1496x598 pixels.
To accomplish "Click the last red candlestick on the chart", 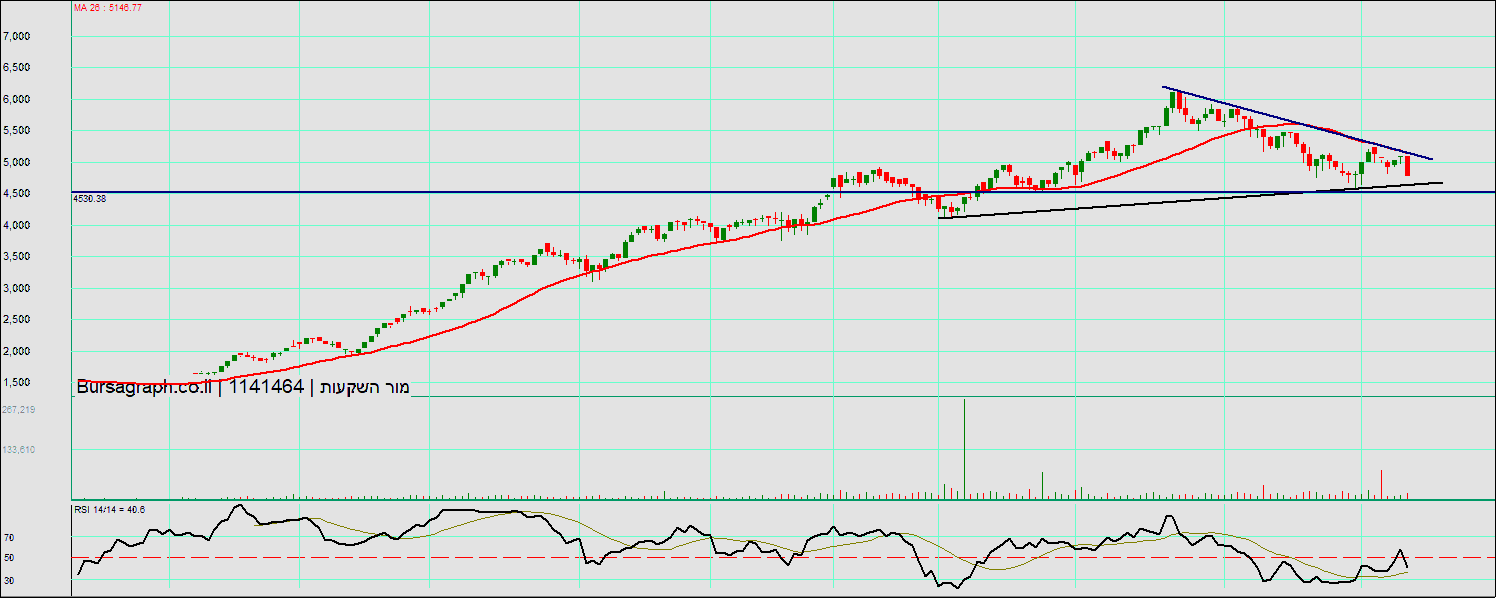I will pyautogui.click(x=1408, y=166).
